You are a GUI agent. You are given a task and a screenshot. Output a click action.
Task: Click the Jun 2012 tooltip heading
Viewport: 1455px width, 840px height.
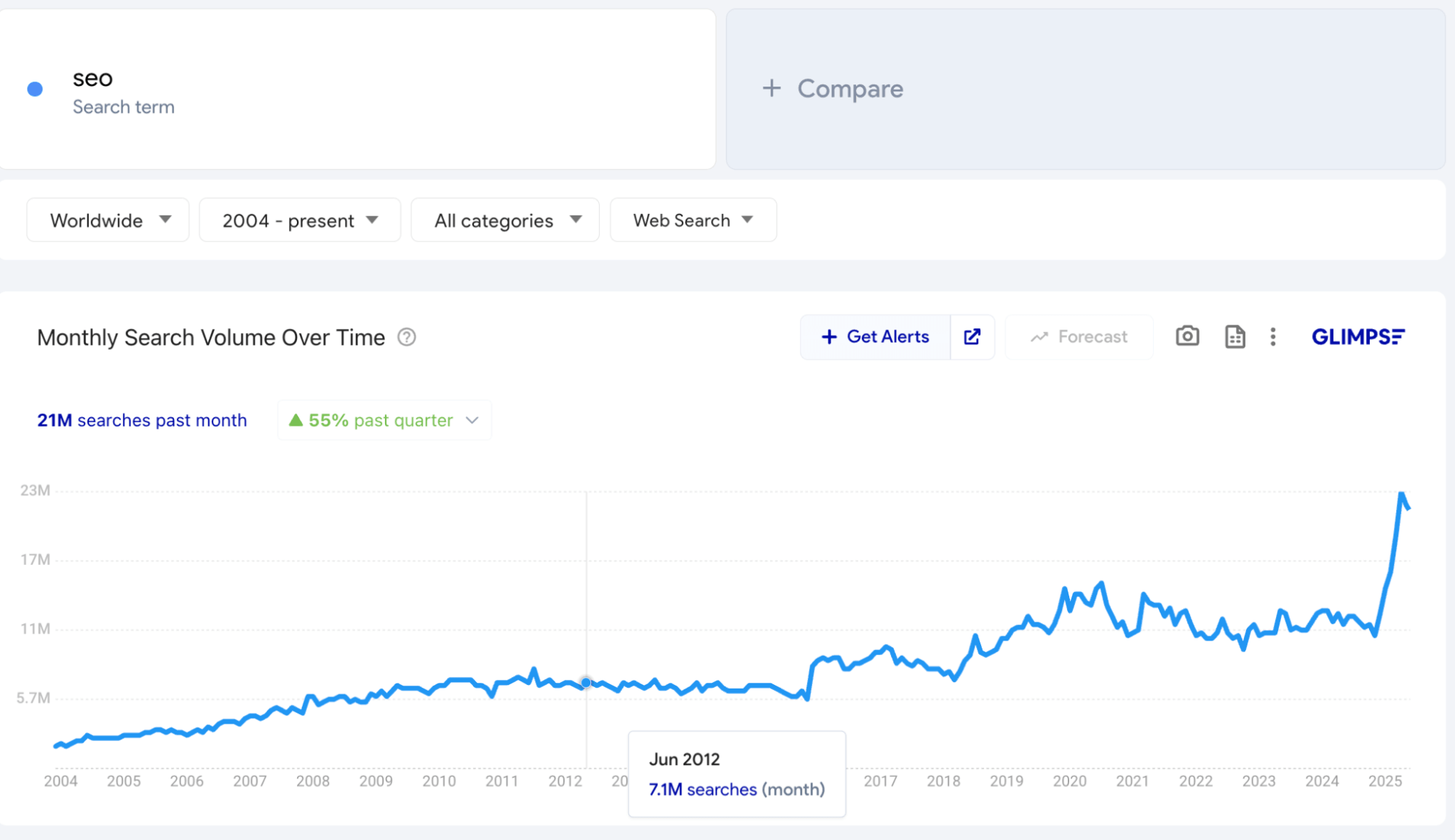click(x=684, y=759)
